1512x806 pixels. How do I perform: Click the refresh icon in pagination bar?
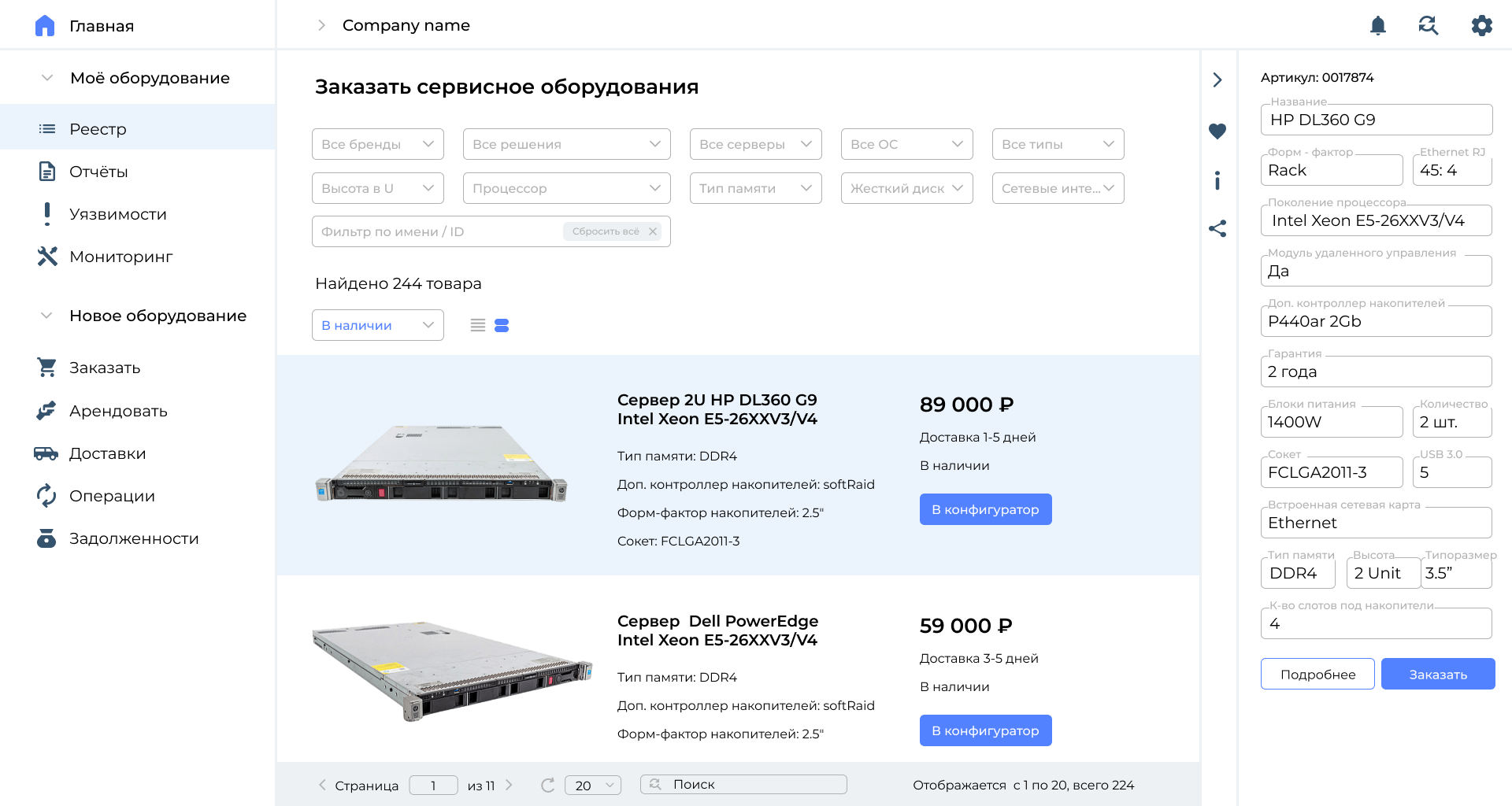(547, 785)
